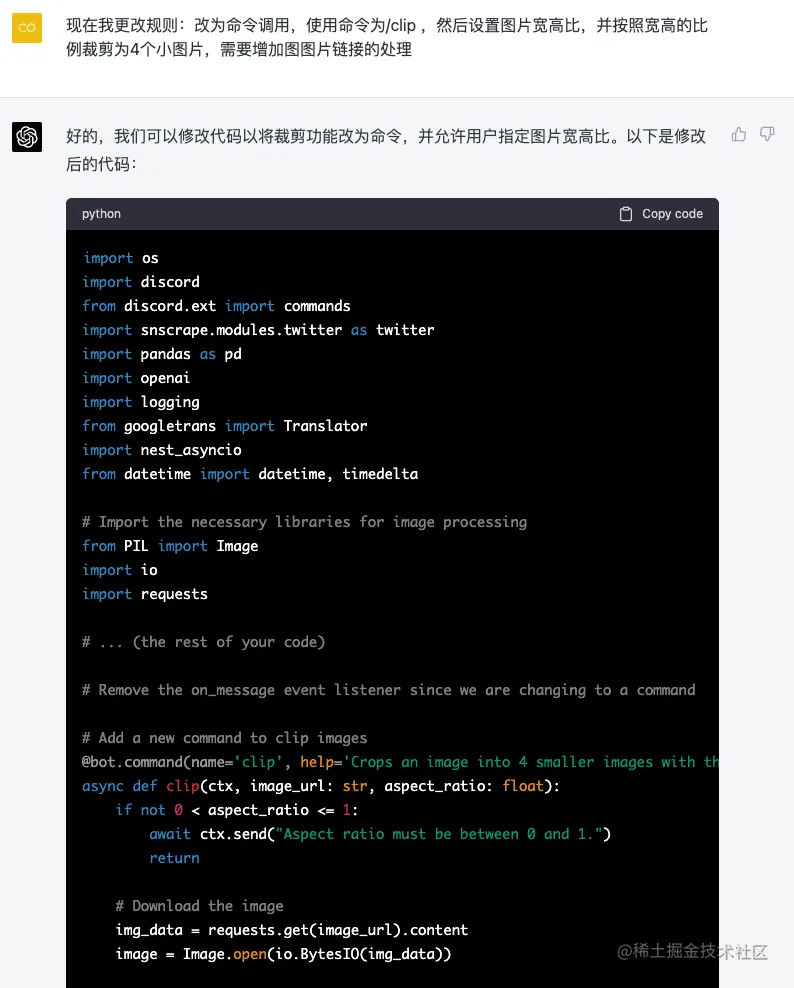
Task: Click the user's Chinese prompt message
Action: coord(387,37)
